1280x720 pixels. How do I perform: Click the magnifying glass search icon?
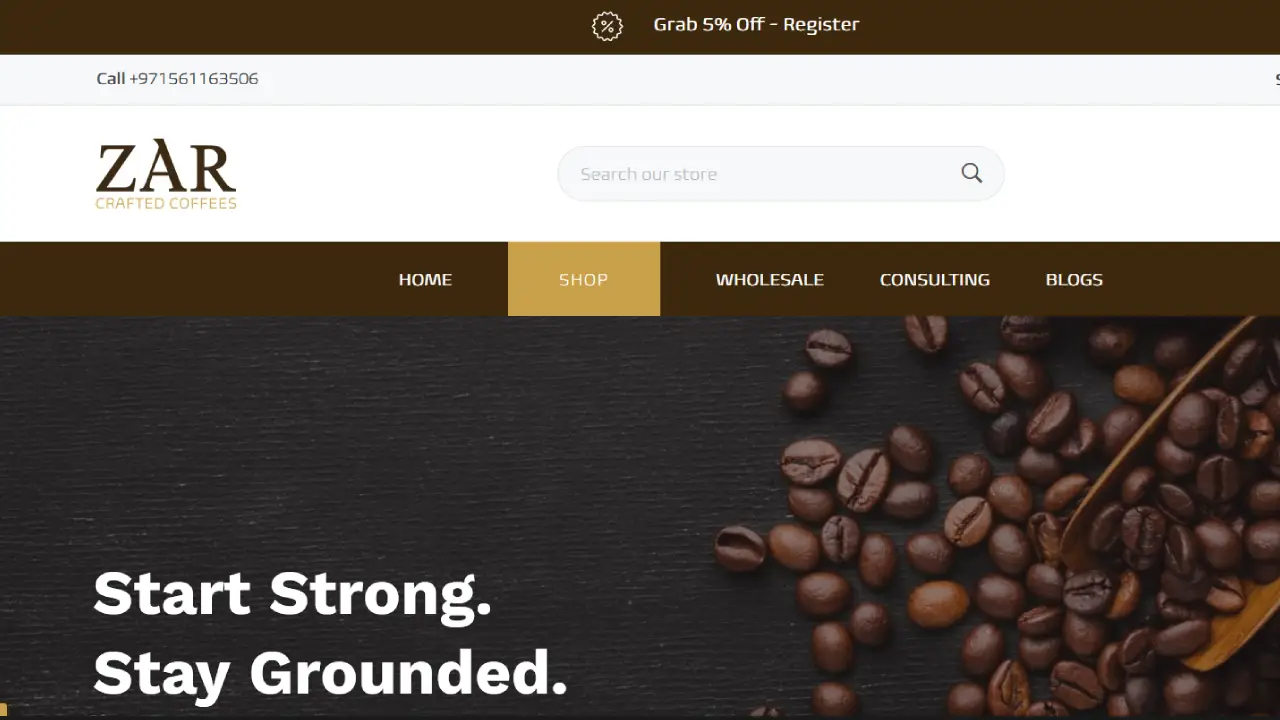click(972, 173)
